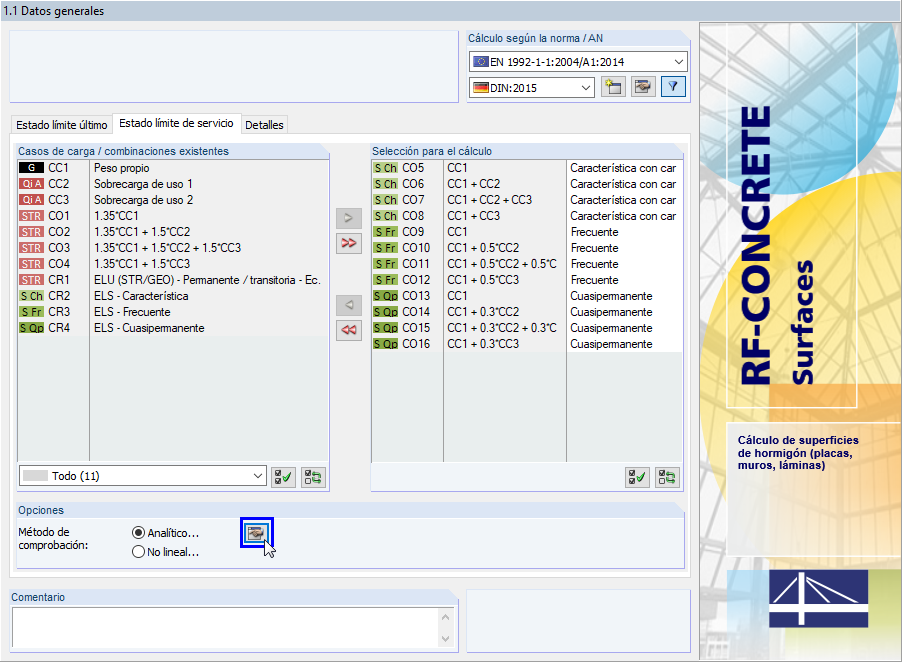Screen dimensions: 902x662
Task: Click the invert selection icon under Selección list
Action: [x=666, y=477]
